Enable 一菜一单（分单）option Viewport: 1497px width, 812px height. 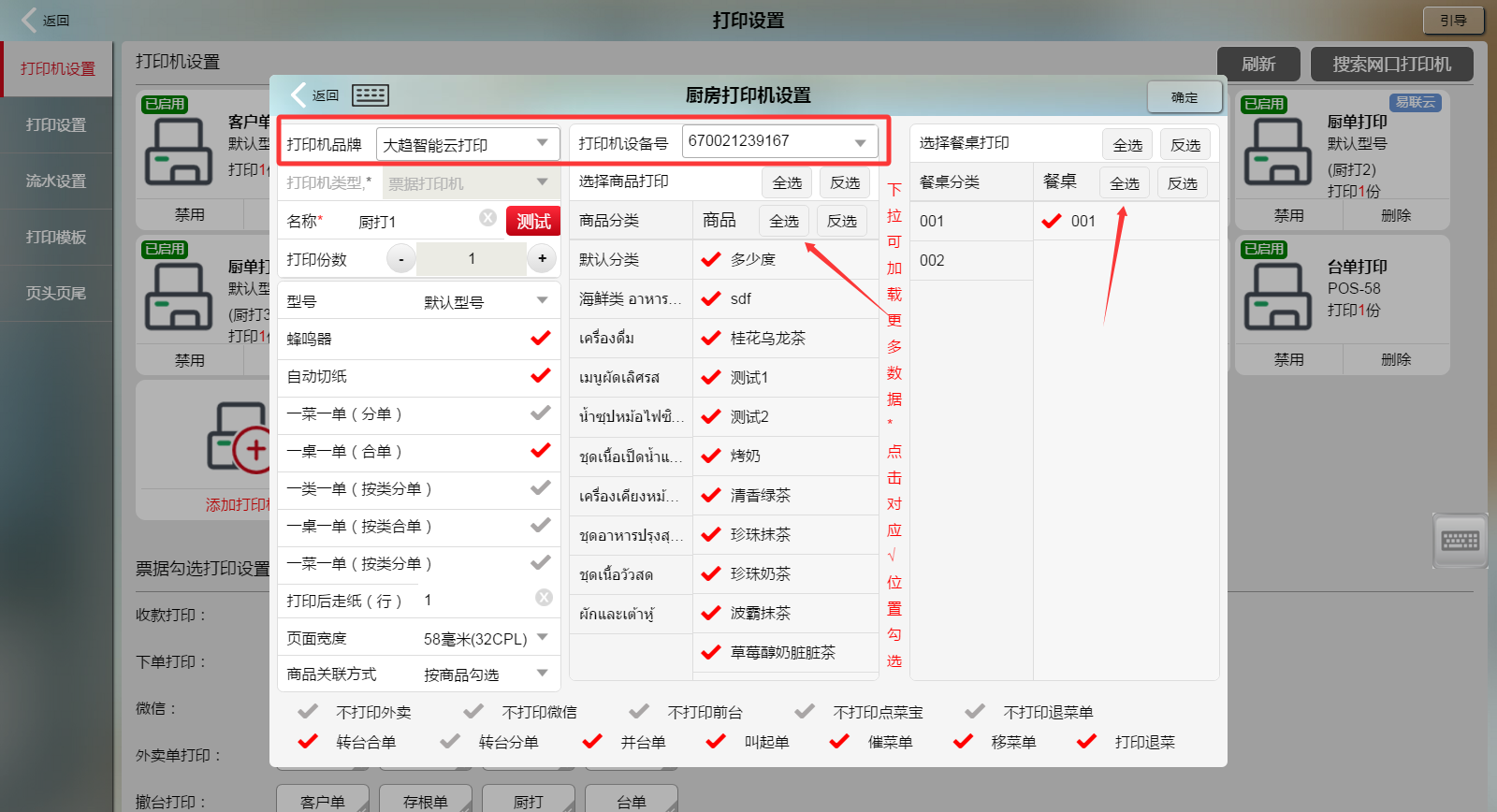[x=540, y=413]
